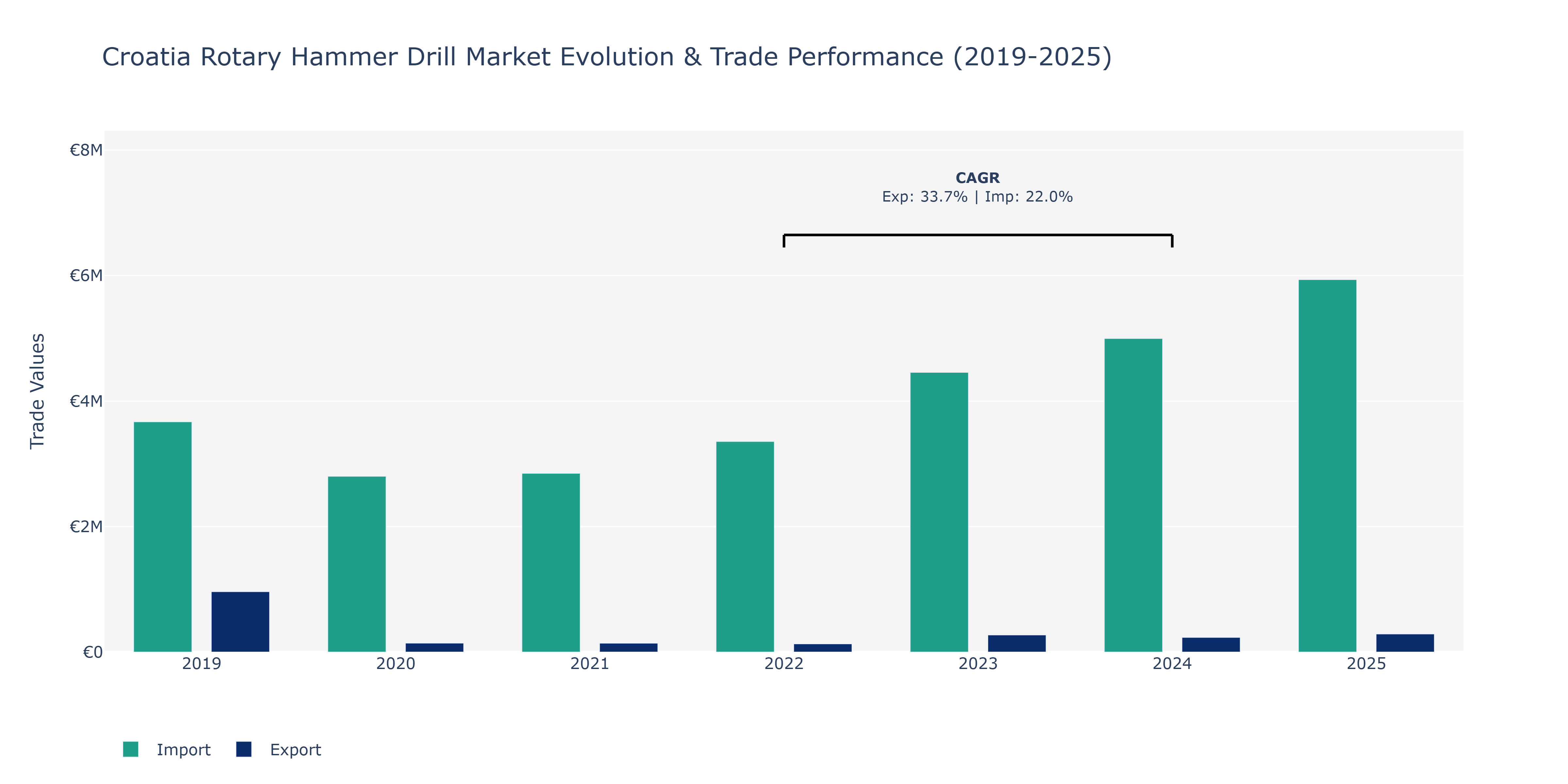
Task: Click the 2024 x-axis label
Action: (x=1172, y=663)
